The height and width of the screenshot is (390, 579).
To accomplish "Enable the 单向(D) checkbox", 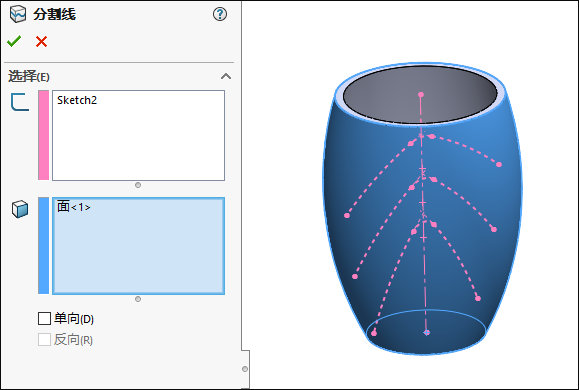I will (44, 318).
